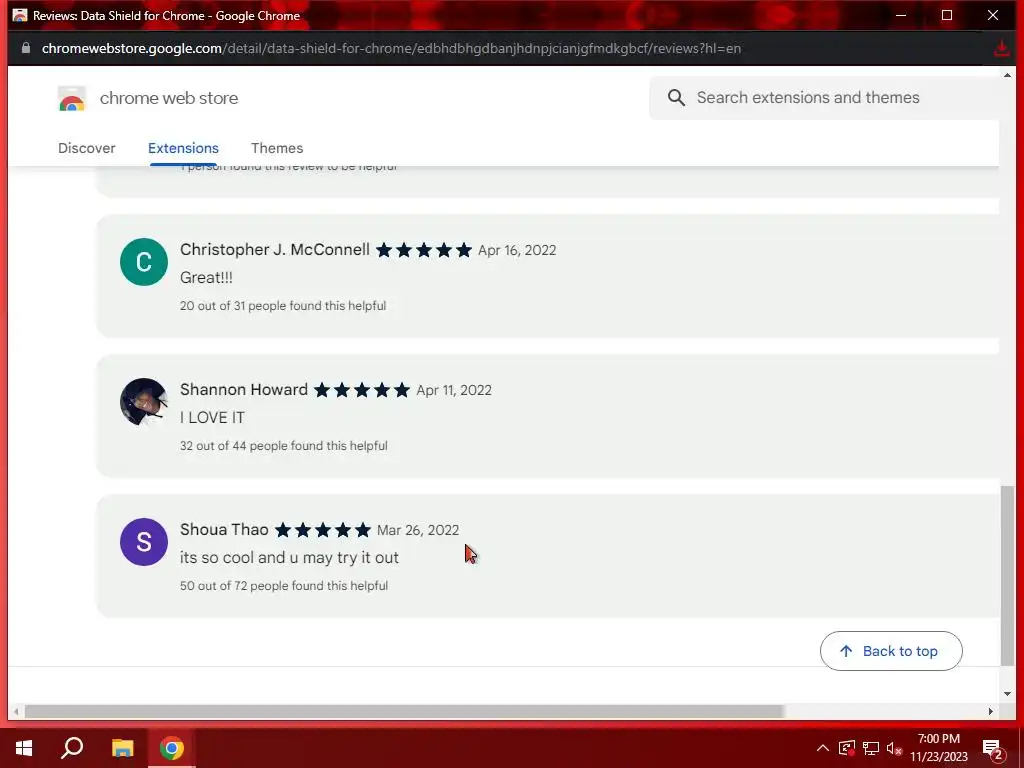Click the horizontal scrollbar thumb
The height and width of the screenshot is (768, 1024).
[404, 711]
